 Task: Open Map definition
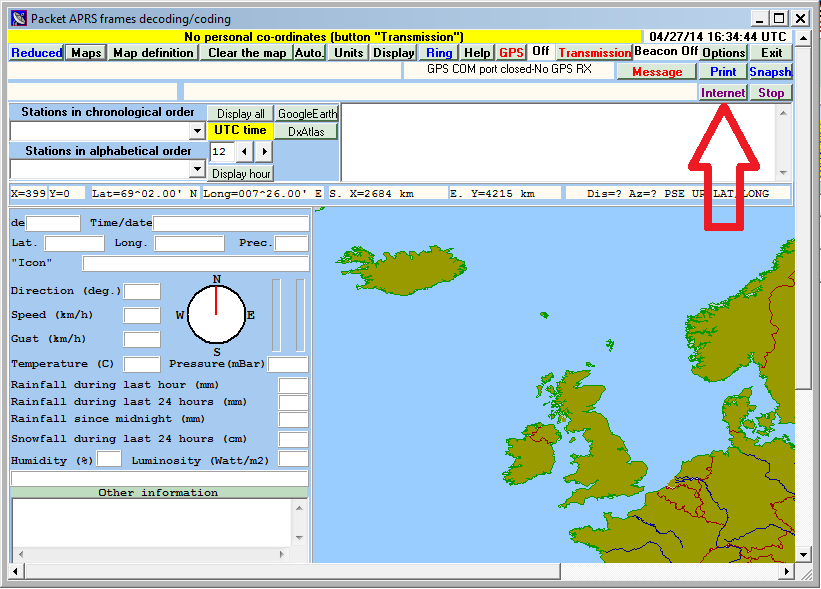pyautogui.click(x=153, y=53)
